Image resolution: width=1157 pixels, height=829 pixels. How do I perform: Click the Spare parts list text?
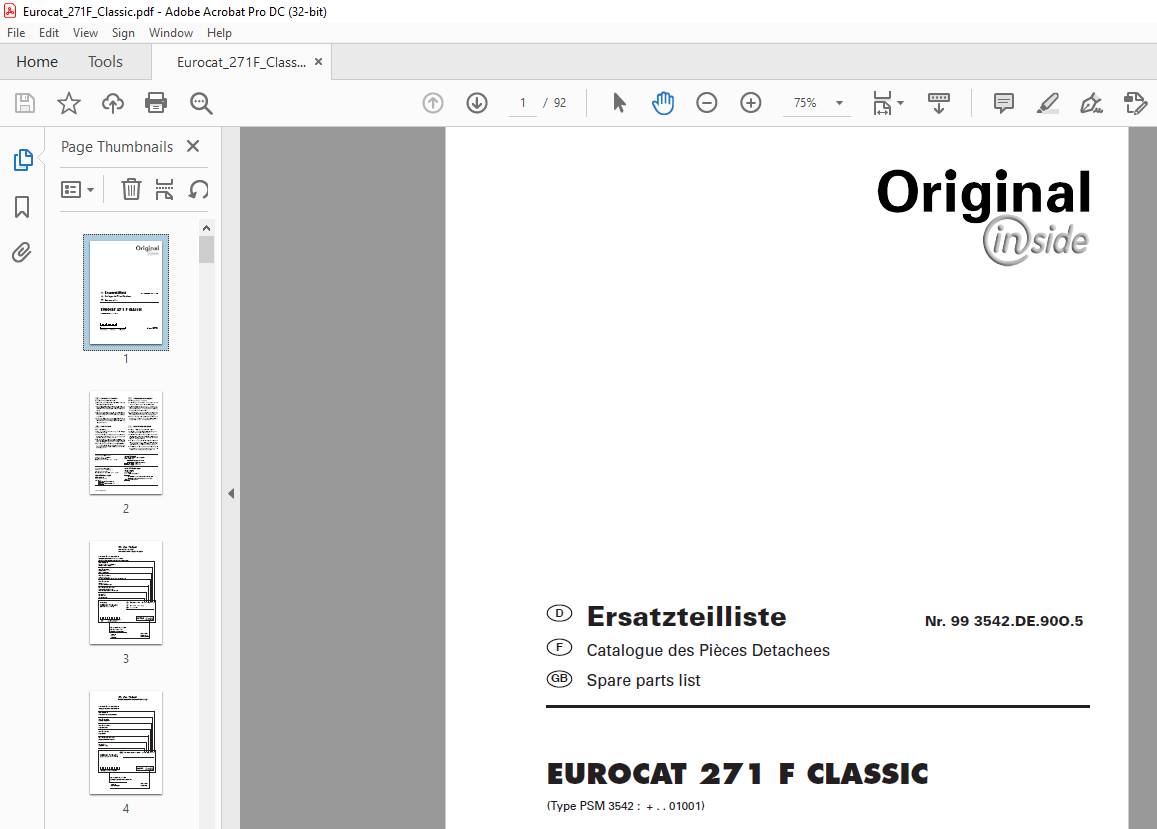643,680
